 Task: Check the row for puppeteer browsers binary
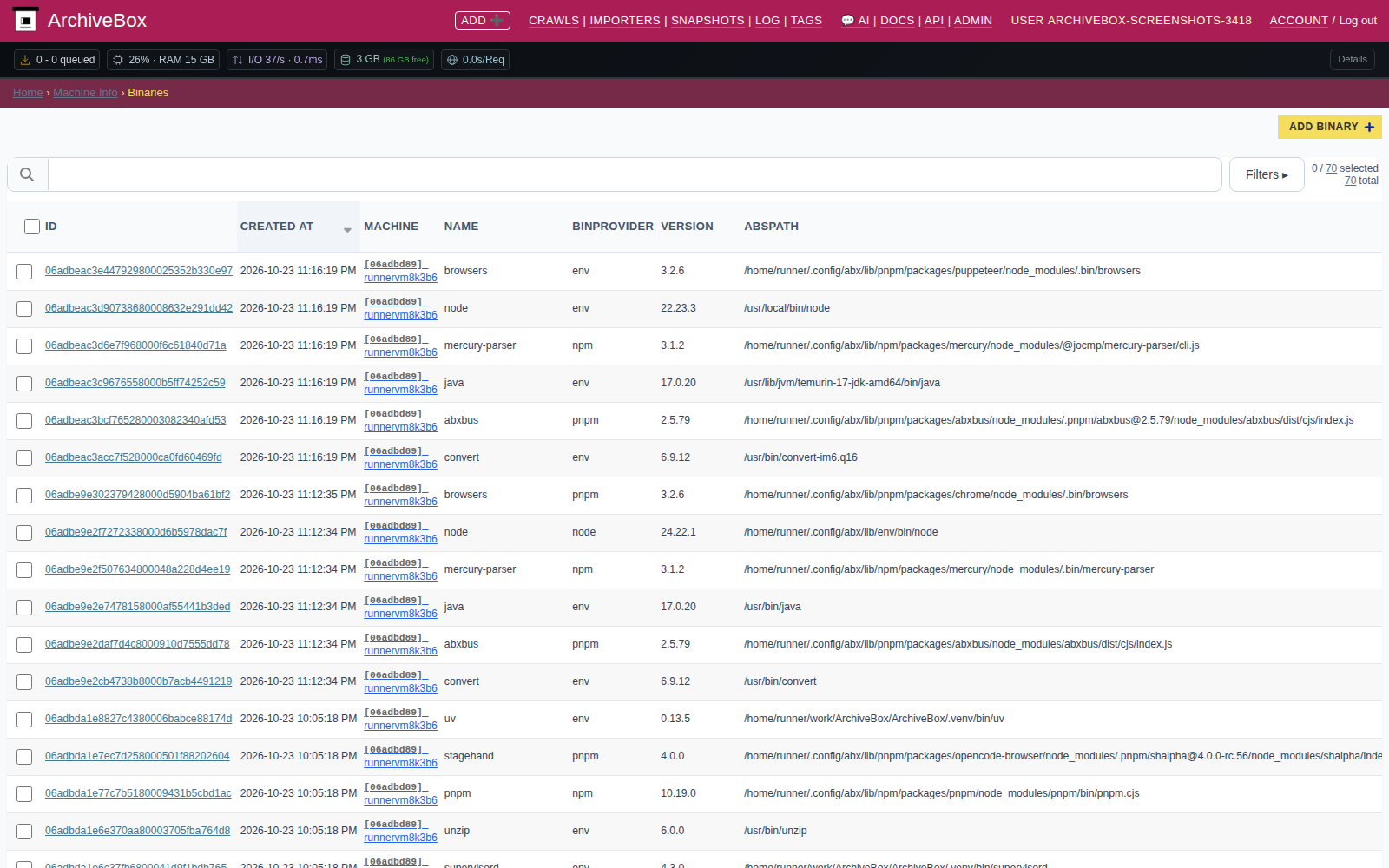click(24, 272)
